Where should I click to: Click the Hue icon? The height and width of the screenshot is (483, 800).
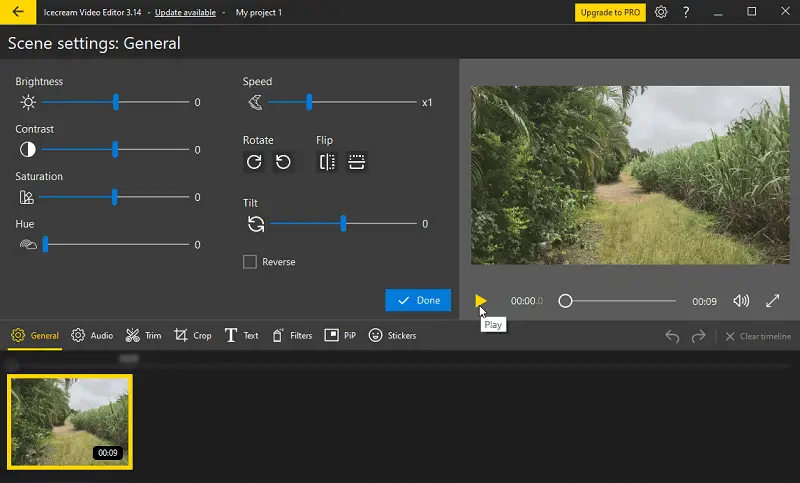[x=28, y=245]
